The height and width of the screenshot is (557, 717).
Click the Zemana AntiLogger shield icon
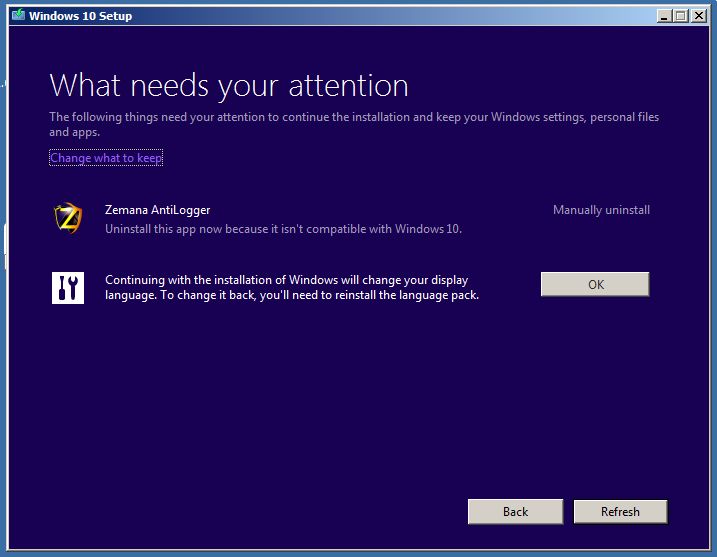[x=68, y=218]
